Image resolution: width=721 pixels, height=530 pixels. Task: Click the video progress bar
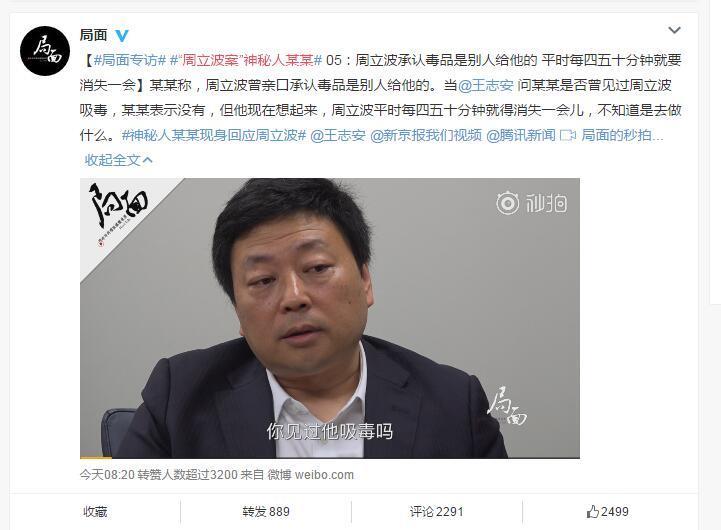(x=330, y=457)
